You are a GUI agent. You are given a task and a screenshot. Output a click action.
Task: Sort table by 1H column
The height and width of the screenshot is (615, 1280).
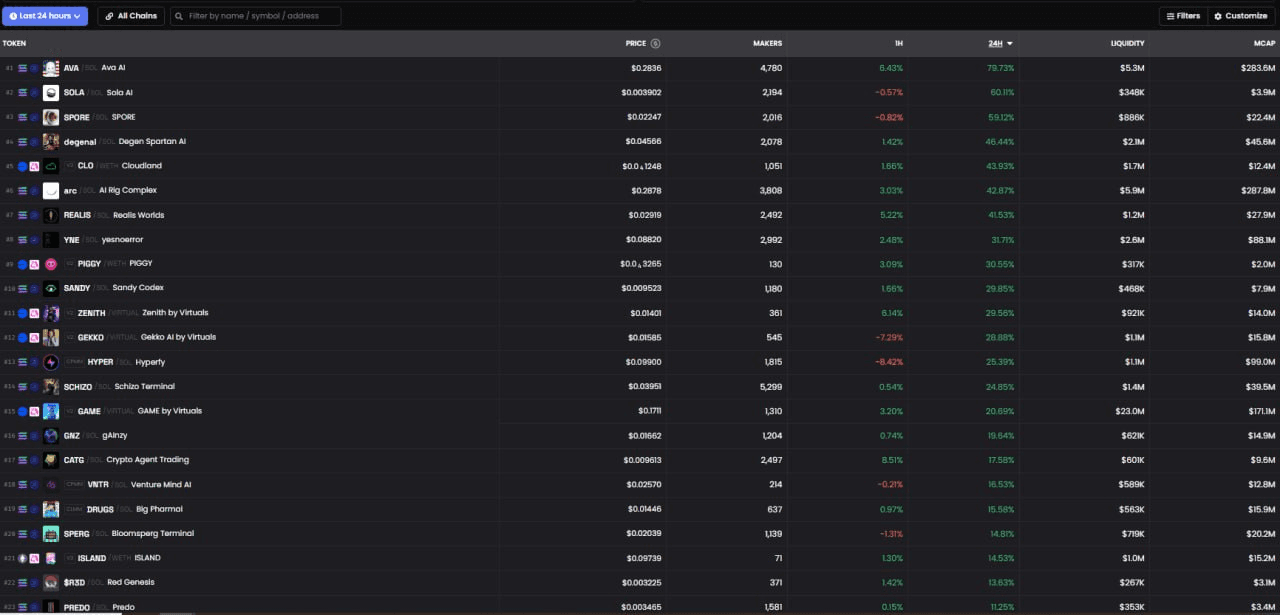point(898,44)
